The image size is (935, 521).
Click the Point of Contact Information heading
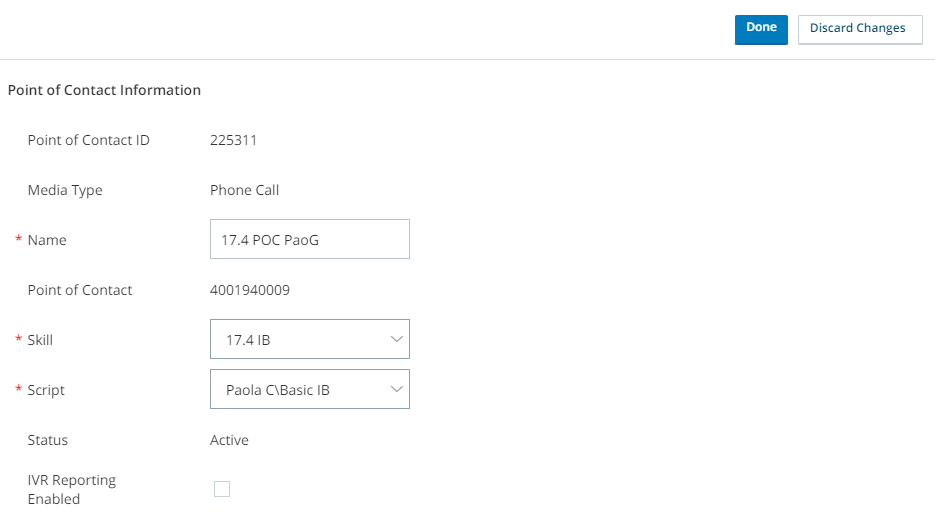pos(104,90)
